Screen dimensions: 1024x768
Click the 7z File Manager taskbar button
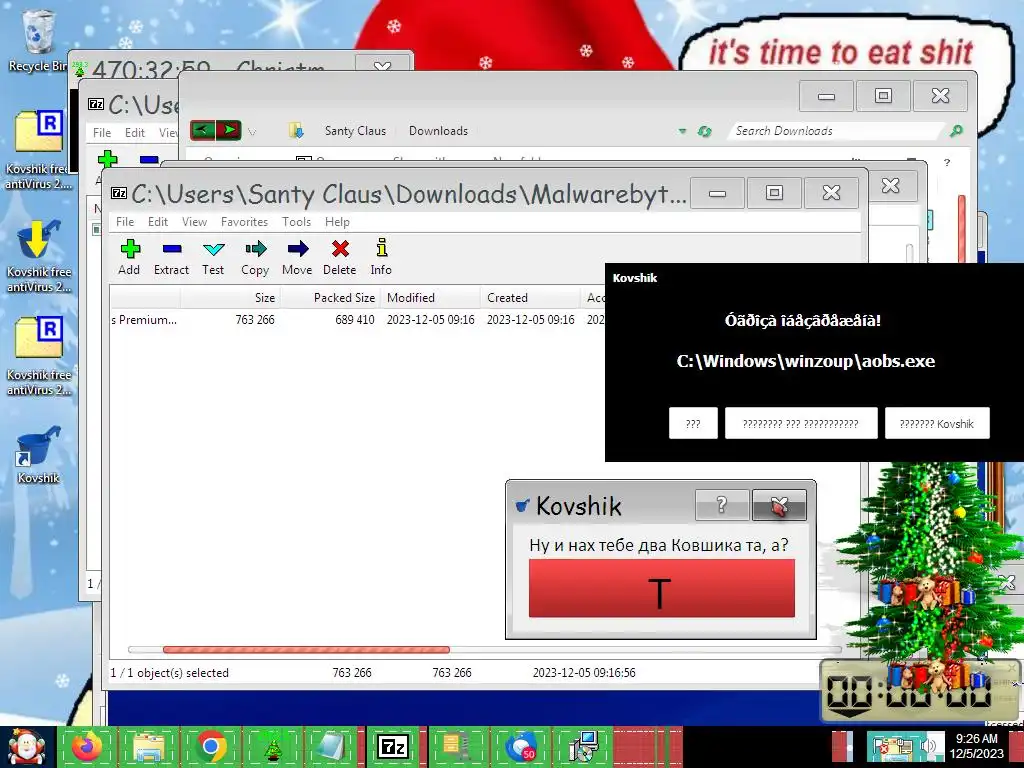pos(394,747)
